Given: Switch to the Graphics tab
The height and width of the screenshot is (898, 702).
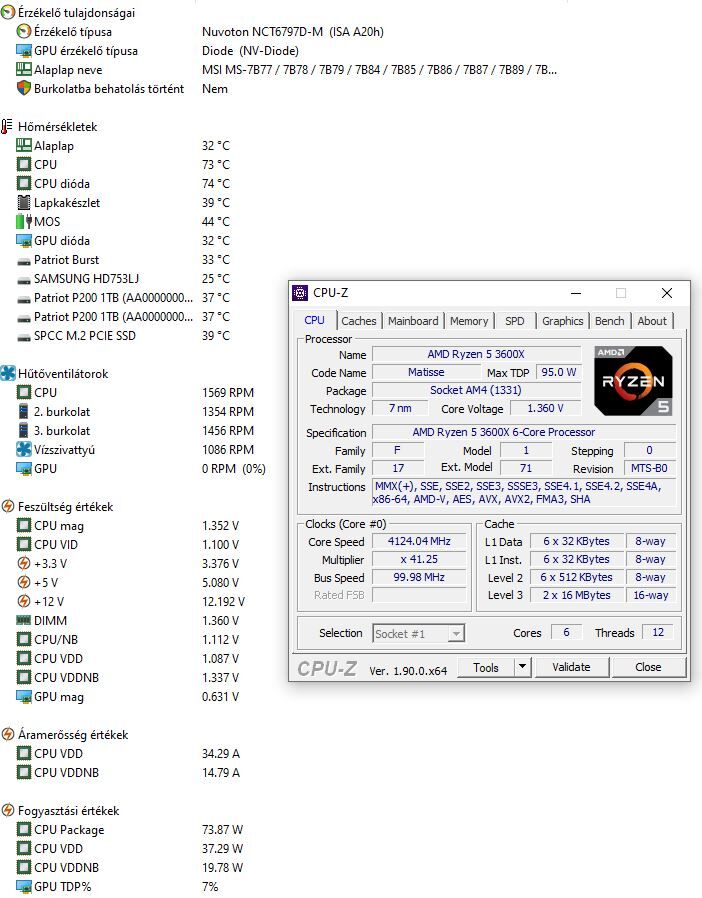Looking at the screenshot, I should click(x=563, y=321).
